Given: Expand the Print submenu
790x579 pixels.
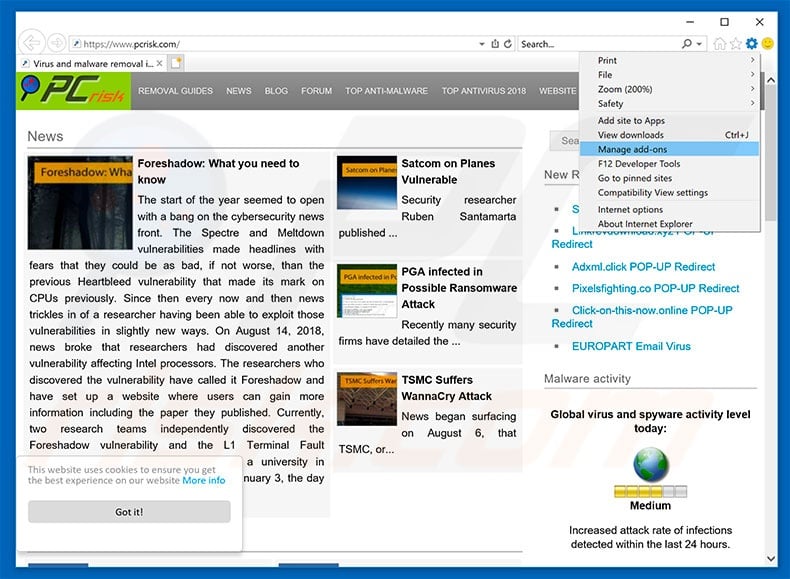Looking at the screenshot, I should click(x=753, y=60).
